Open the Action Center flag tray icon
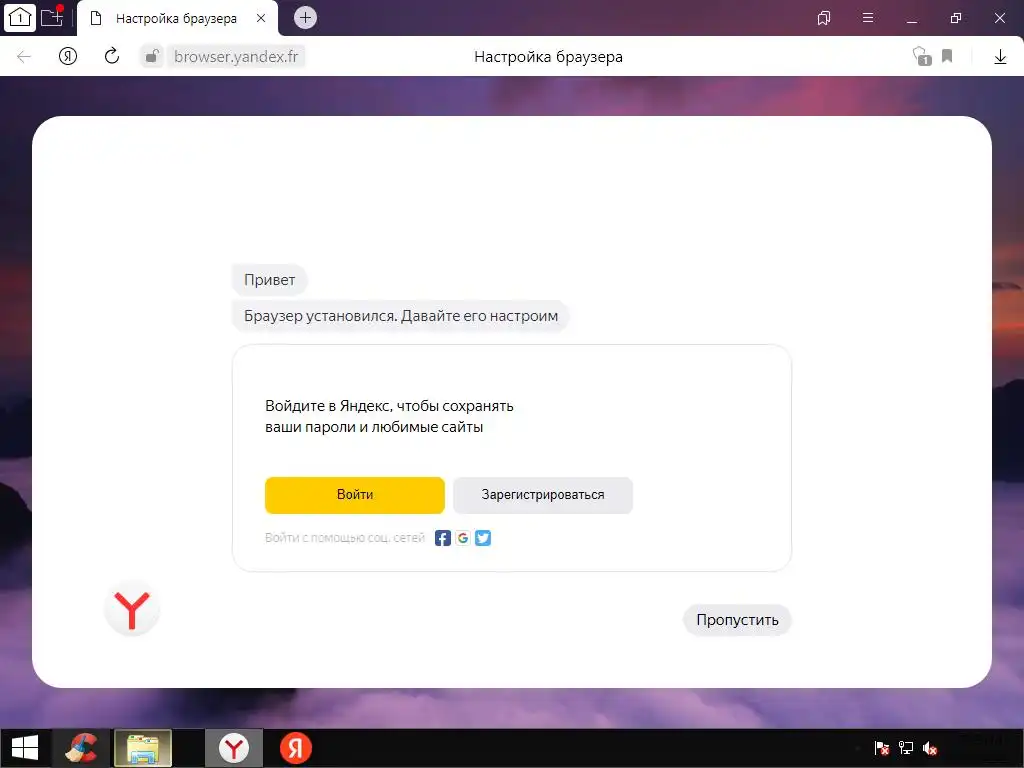 [x=882, y=748]
